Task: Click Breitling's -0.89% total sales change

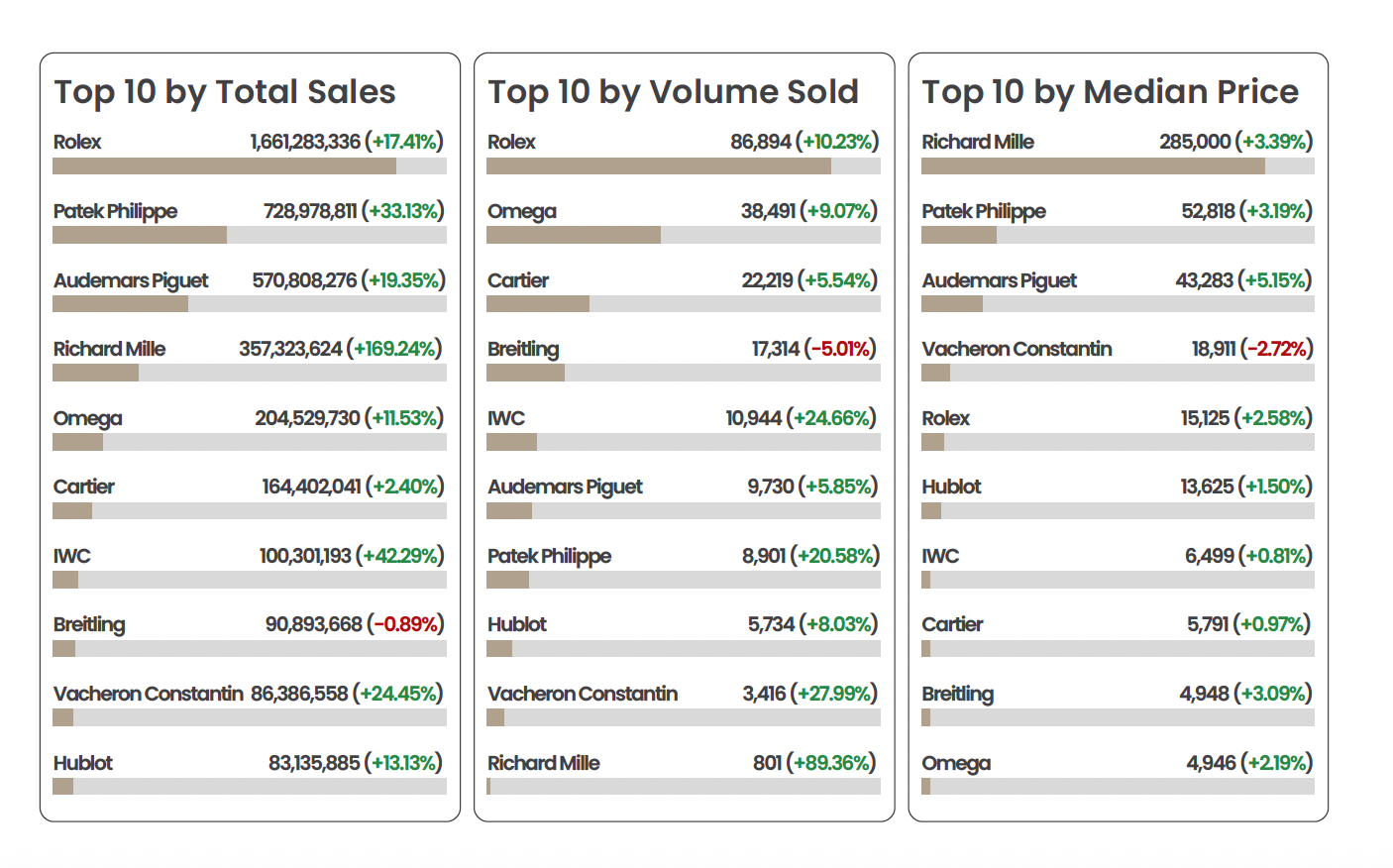Action: point(406,624)
